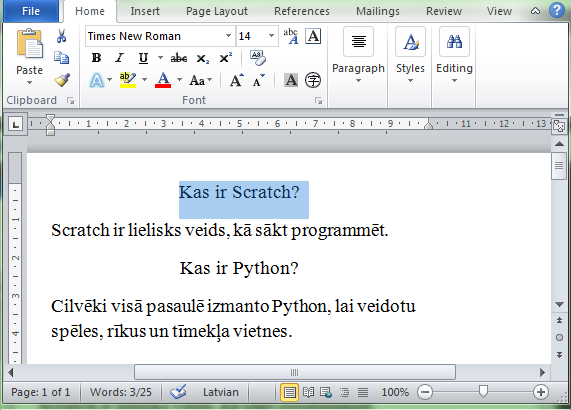Change language from Latvian indicator
571x410 pixels.
click(221, 392)
